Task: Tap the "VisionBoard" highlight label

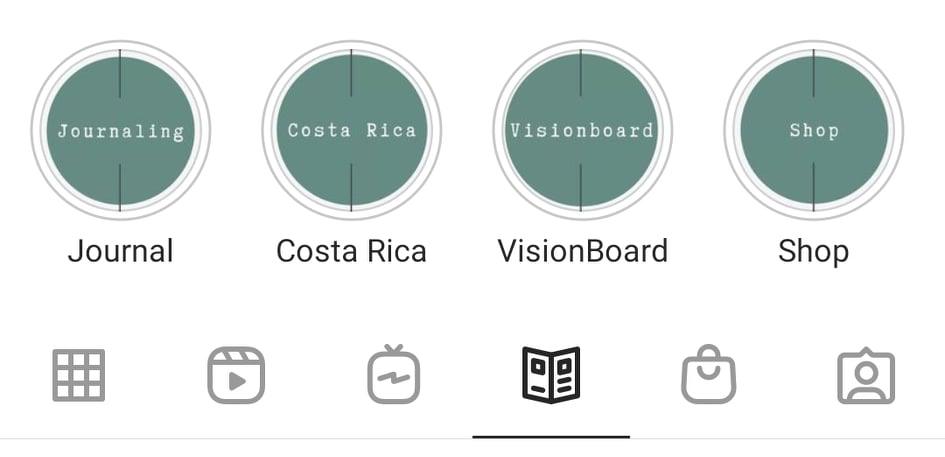Action: click(583, 251)
